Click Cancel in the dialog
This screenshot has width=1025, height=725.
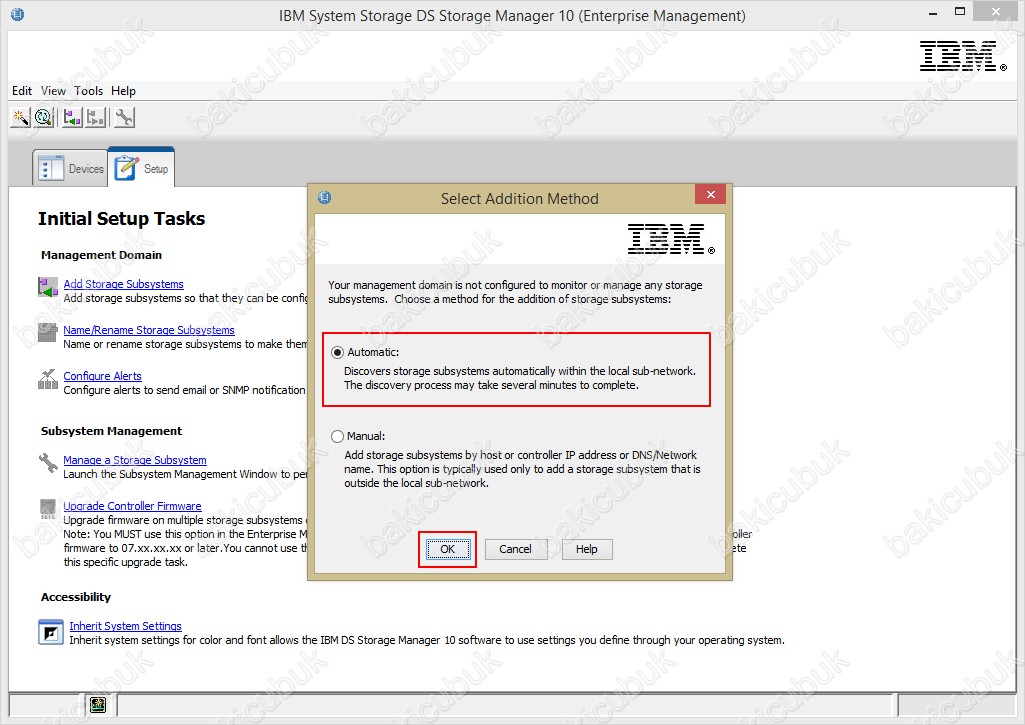click(515, 549)
